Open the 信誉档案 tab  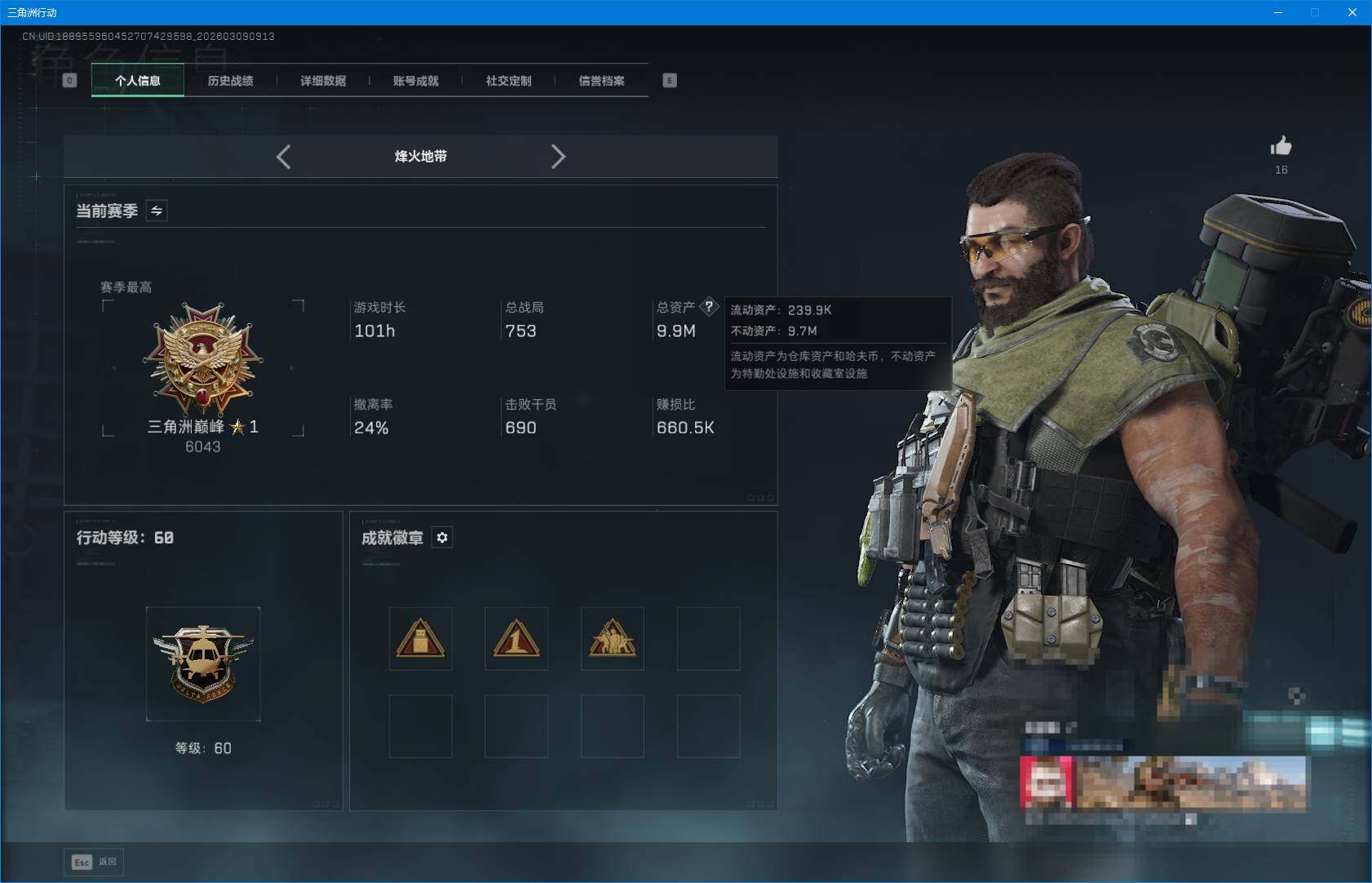coord(602,80)
